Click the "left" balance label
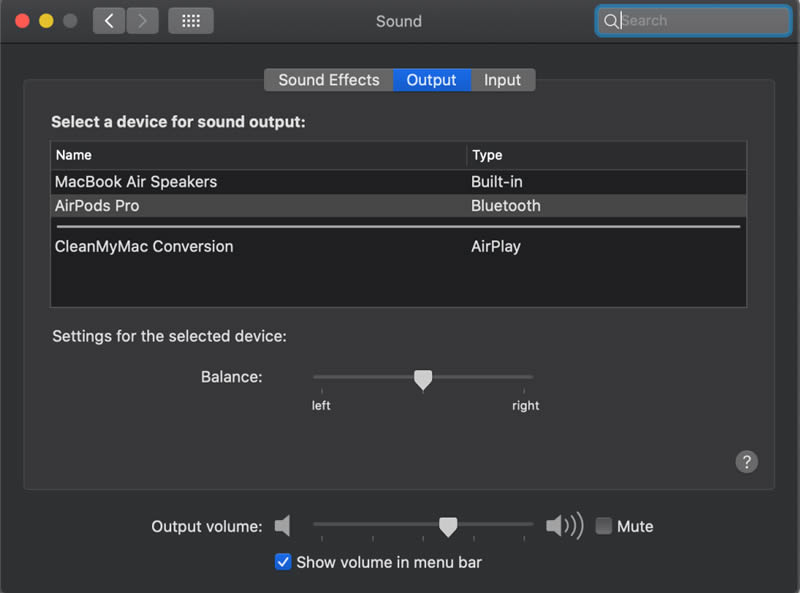Image resolution: width=800 pixels, height=593 pixels. [x=321, y=405]
